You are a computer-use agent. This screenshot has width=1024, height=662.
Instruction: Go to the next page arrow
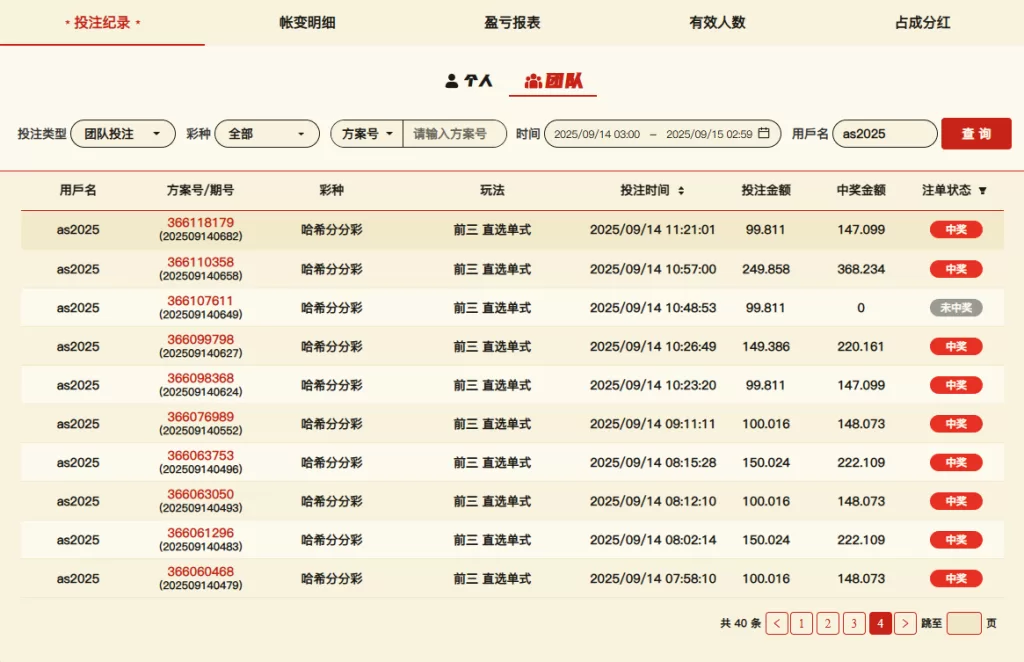click(x=905, y=623)
